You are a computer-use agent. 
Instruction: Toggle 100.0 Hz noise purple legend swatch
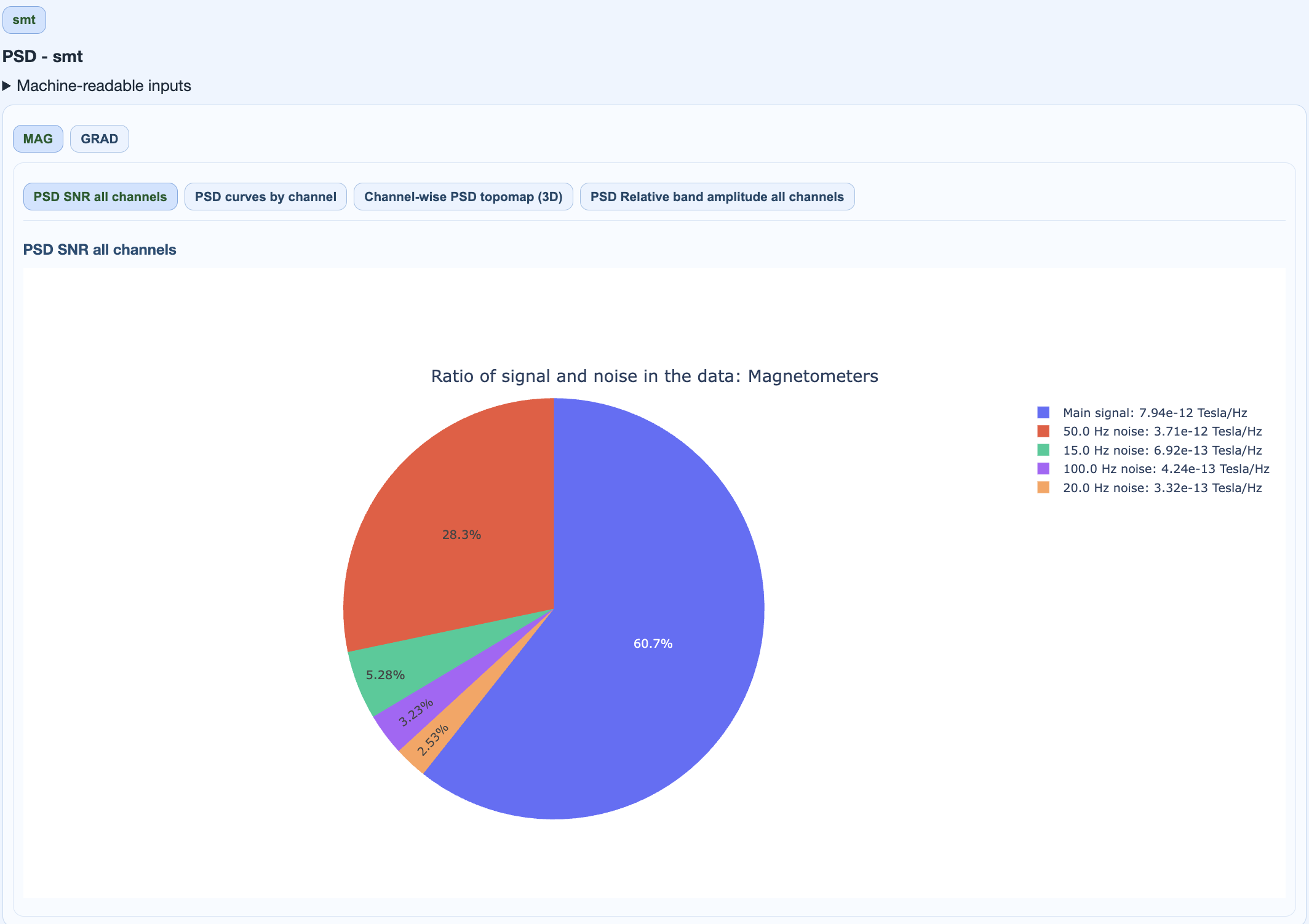pos(1043,469)
